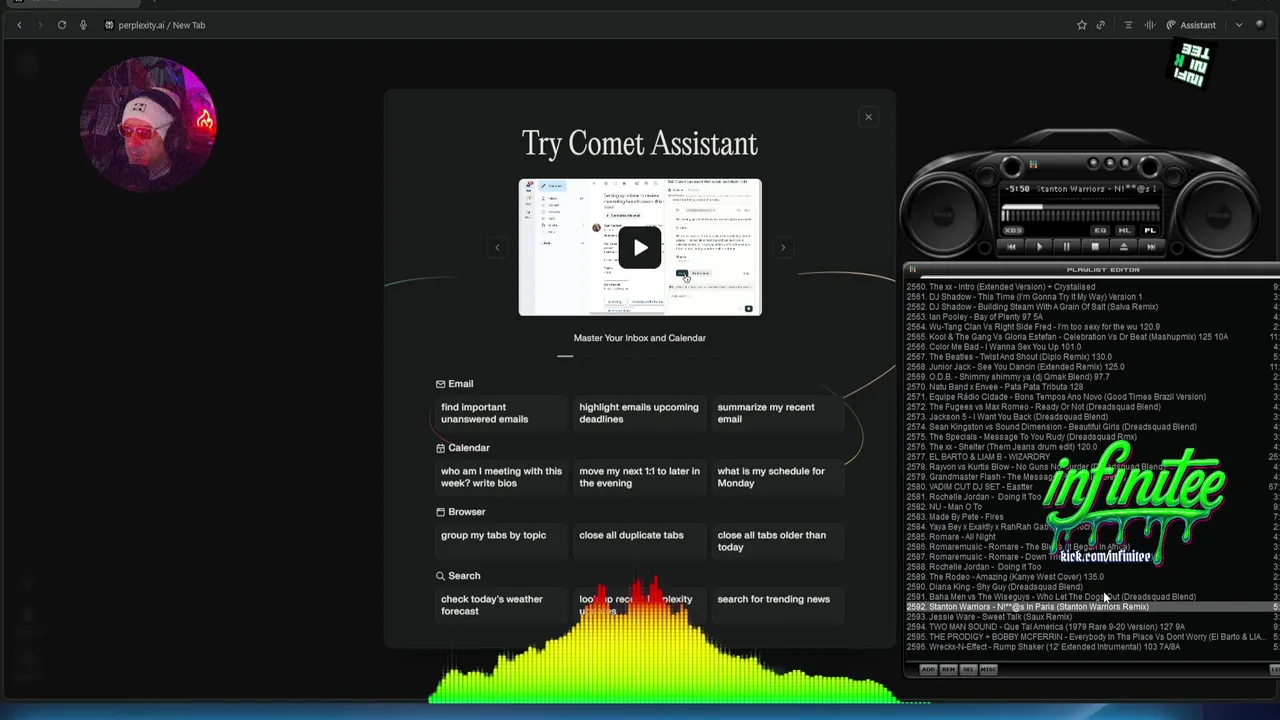Viewport: 1280px width, 720px height.
Task: Bookmark this page with the star icon
Action: tap(1081, 25)
